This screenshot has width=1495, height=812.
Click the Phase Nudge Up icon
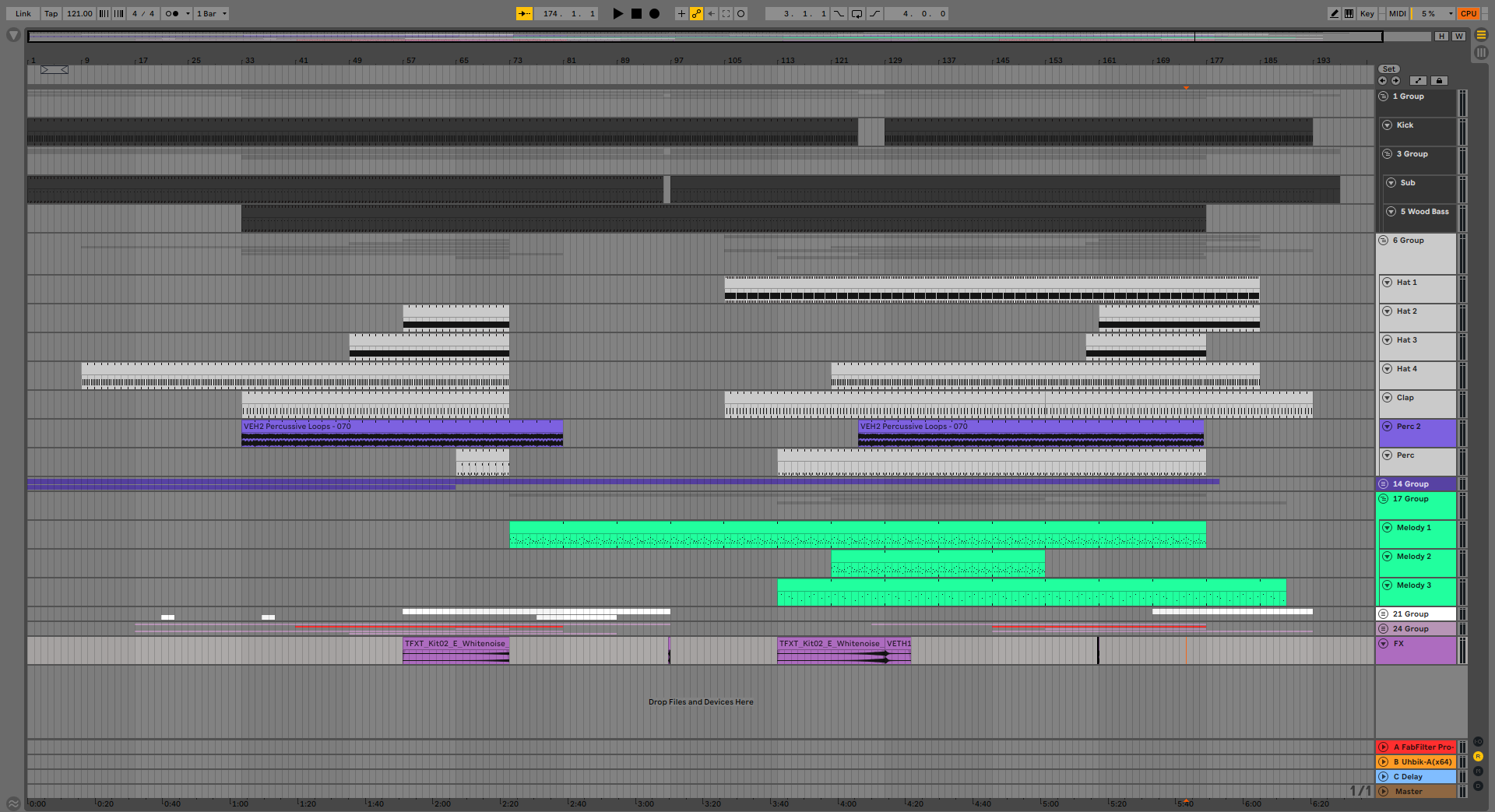[x=118, y=13]
